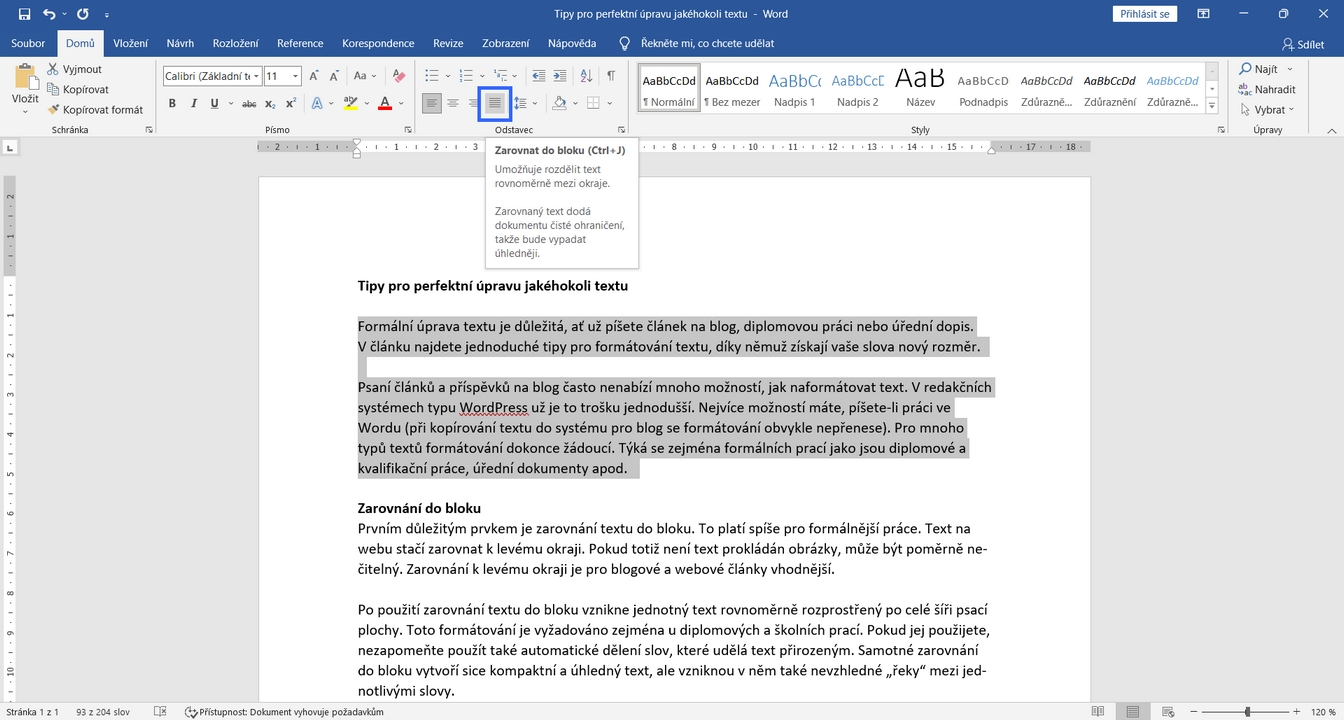The image size is (1344, 720).
Task: Click the Přihlásit se button
Action: tap(1145, 14)
